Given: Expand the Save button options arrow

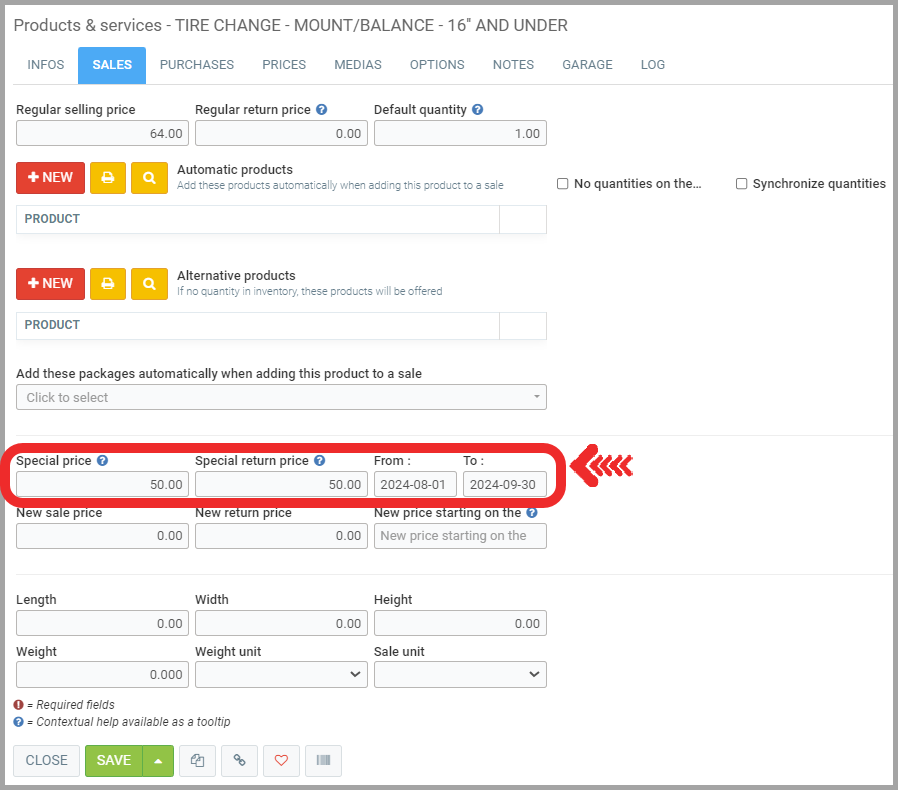Looking at the screenshot, I should 158,761.
